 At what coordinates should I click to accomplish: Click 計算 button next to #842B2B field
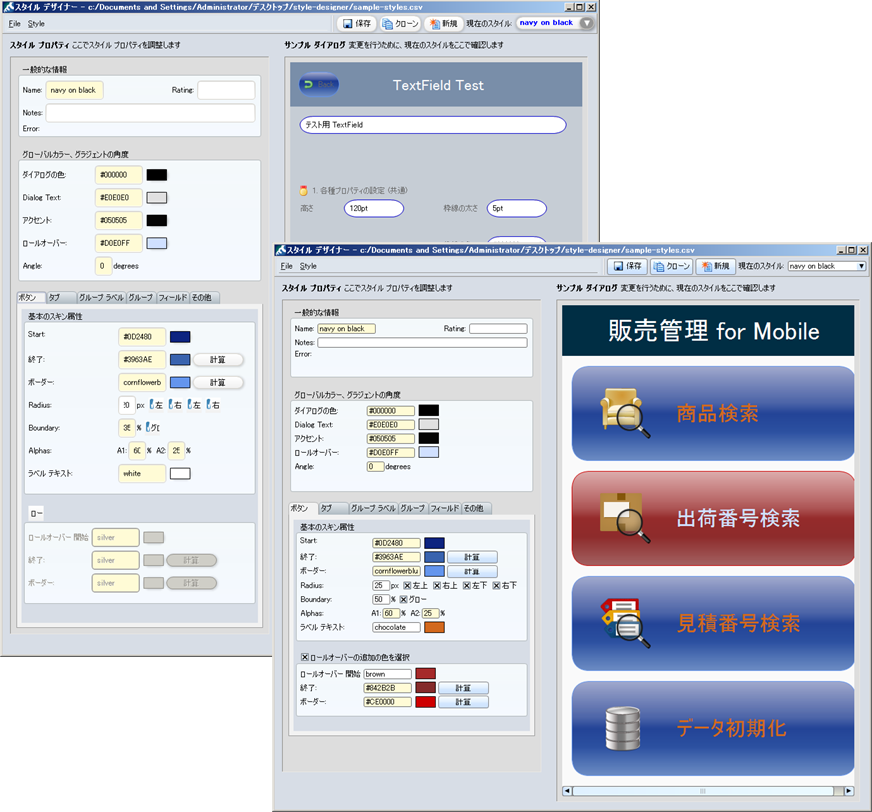tap(463, 688)
